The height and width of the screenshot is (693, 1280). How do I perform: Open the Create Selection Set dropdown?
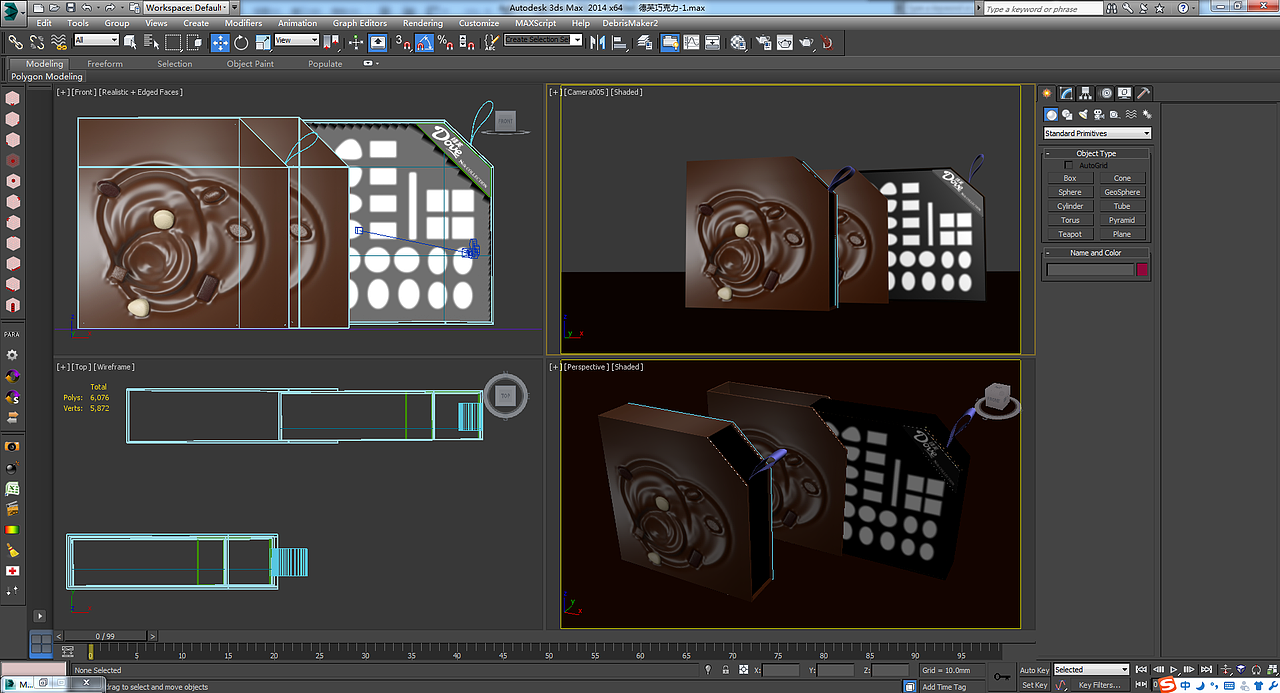tap(543, 40)
